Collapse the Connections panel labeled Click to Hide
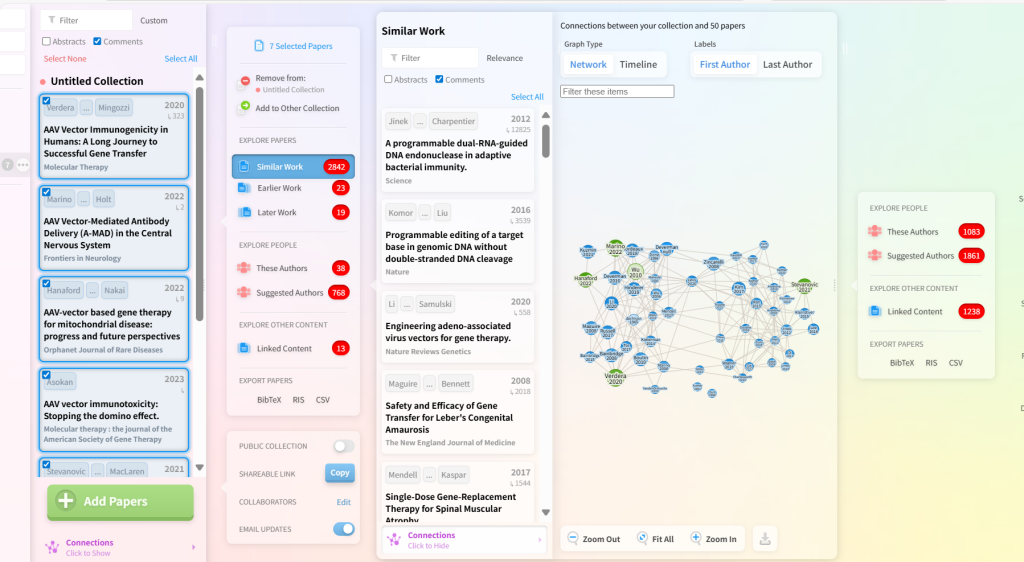 463,540
